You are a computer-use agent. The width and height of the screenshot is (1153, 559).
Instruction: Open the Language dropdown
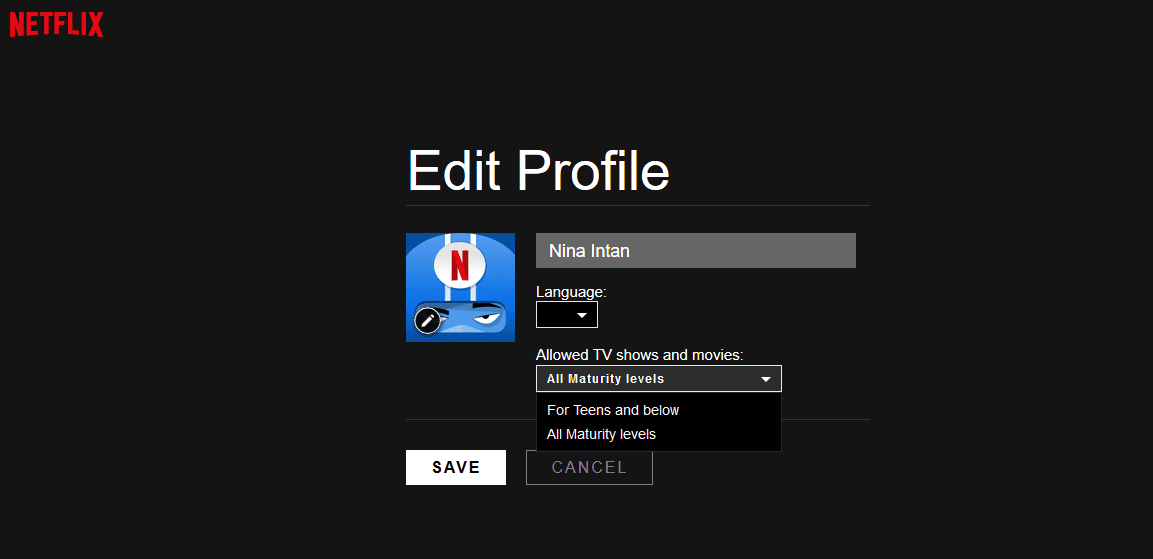coord(567,315)
